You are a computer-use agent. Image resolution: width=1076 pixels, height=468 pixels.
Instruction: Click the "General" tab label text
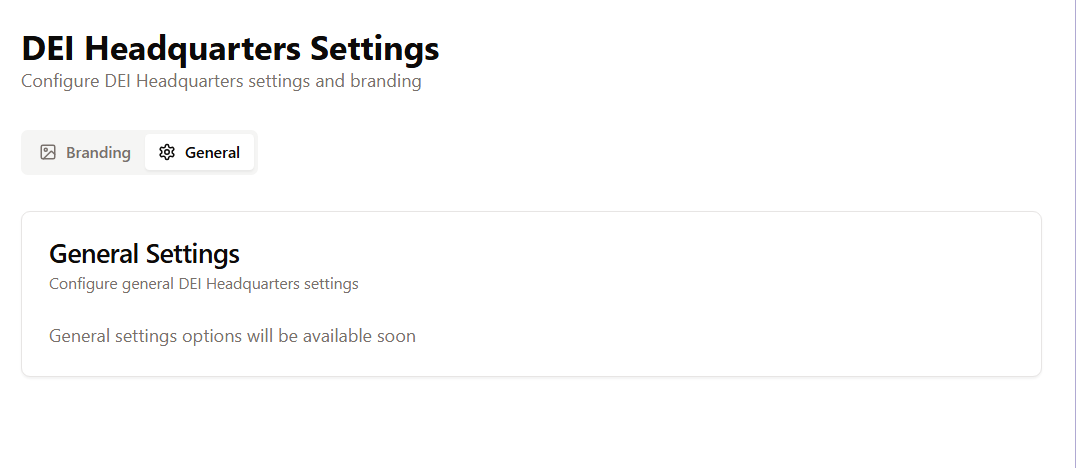coord(212,153)
